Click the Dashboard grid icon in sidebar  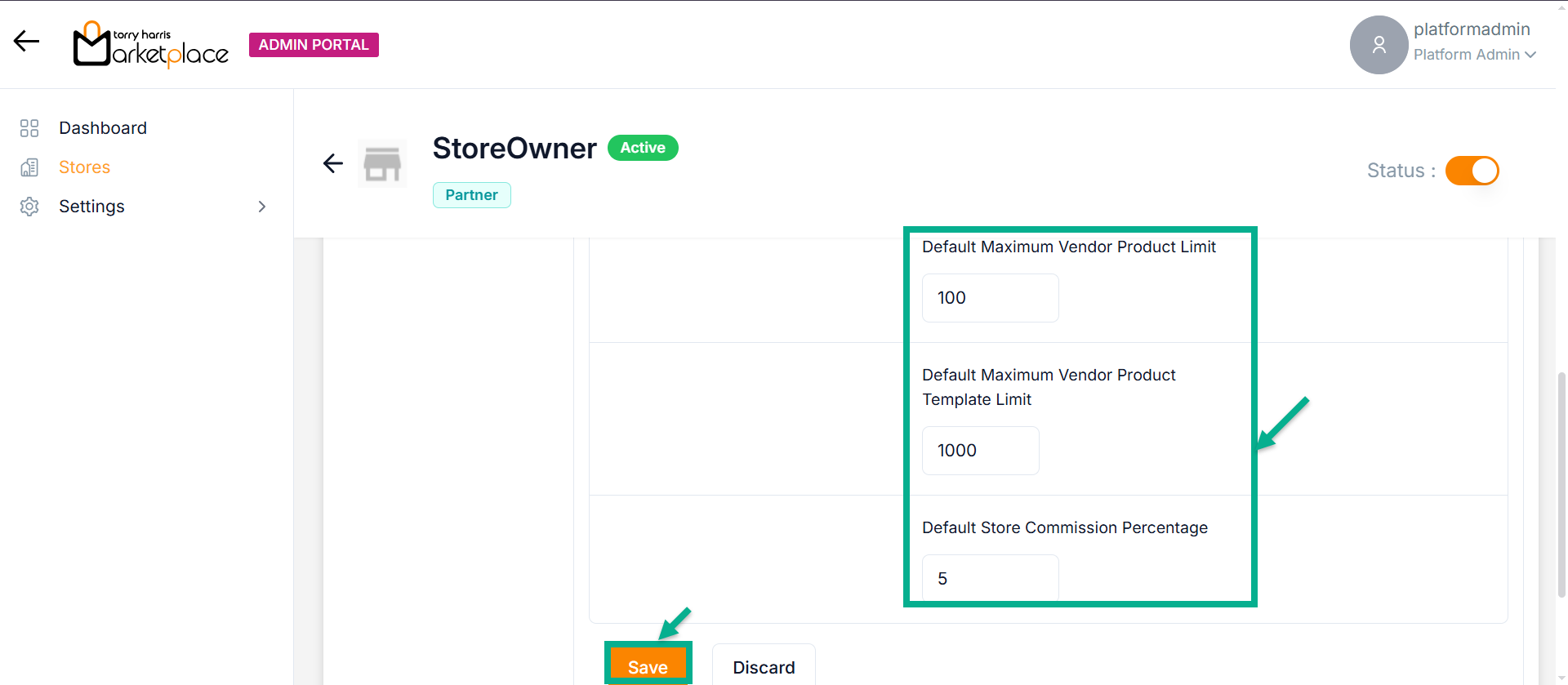[29, 128]
